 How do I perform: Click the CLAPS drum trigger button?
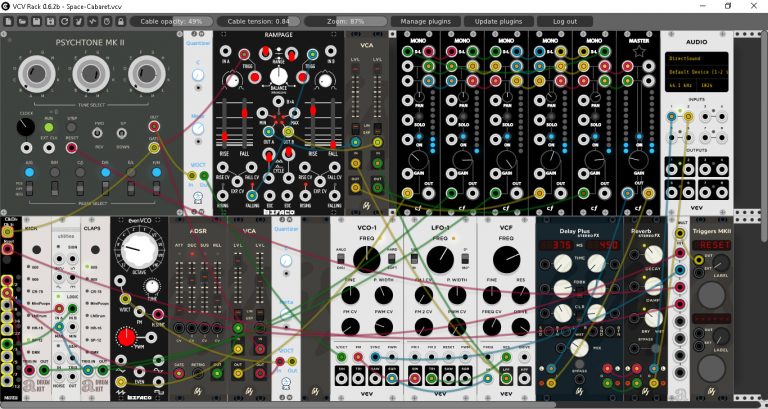click(x=95, y=250)
